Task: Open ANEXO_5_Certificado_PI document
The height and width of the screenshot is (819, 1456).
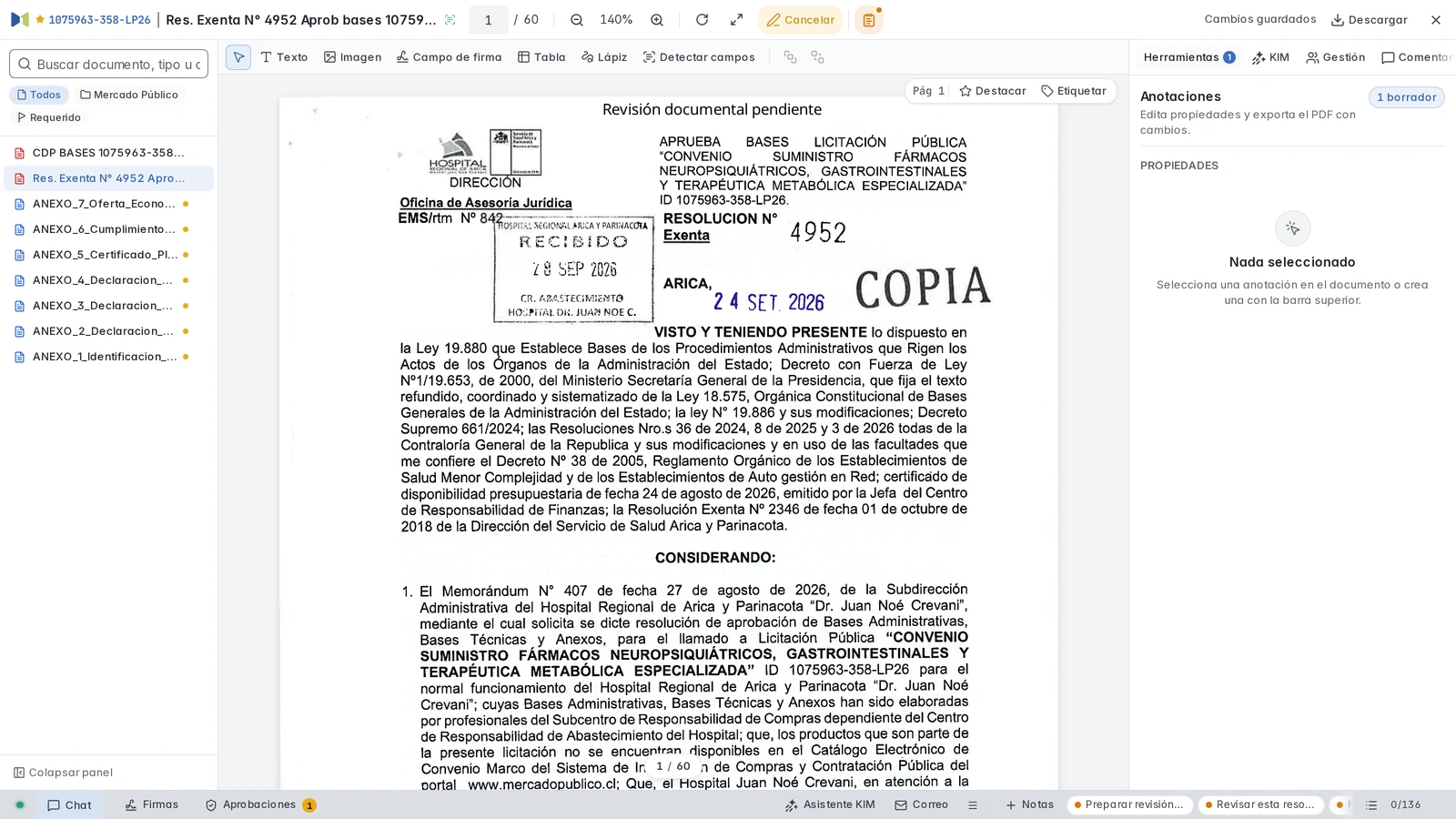Action: 108,255
